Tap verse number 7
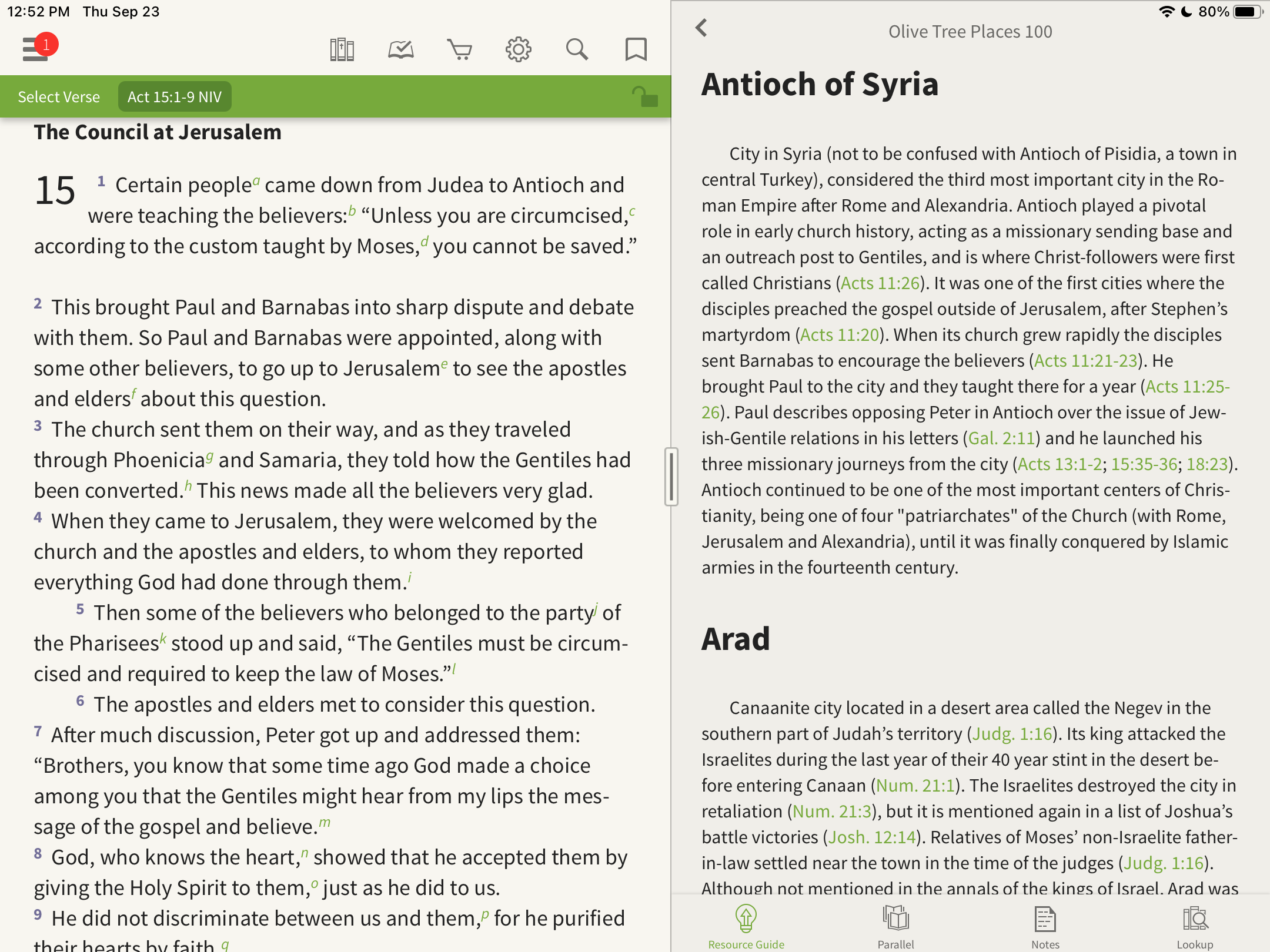 click(38, 732)
